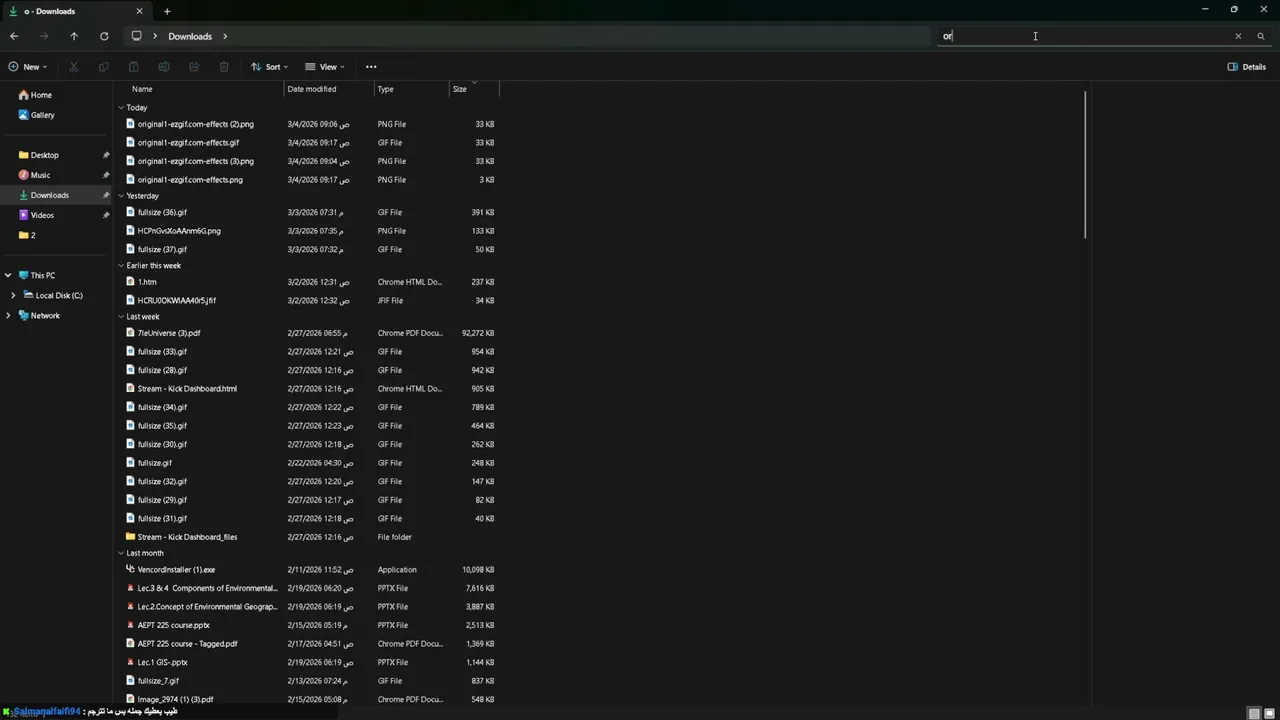
Task: Switch to large thumbnails view in status bar
Action: click(1271, 713)
